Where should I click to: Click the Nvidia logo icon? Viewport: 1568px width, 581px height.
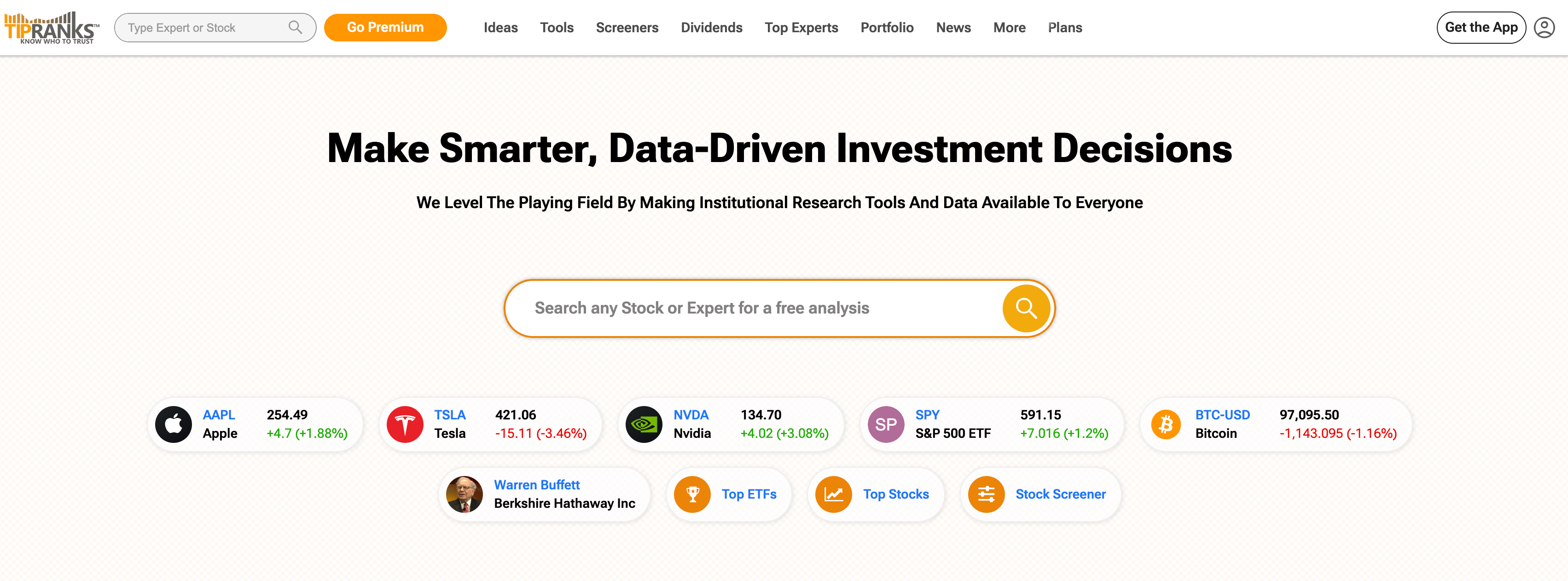pyautogui.click(x=644, y=424)
